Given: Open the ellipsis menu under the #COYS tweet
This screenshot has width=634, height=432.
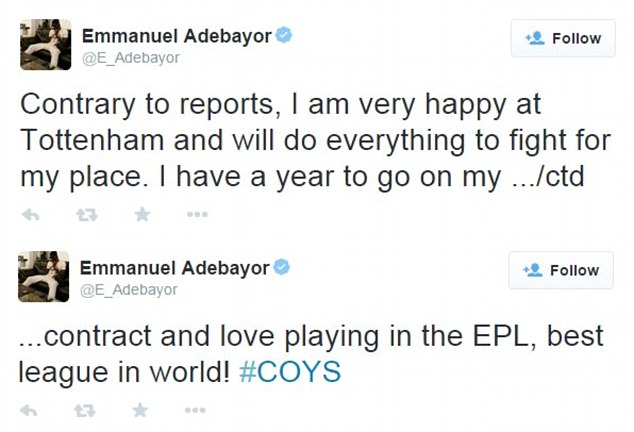Looking at the screenshot, I should point(197,410).
